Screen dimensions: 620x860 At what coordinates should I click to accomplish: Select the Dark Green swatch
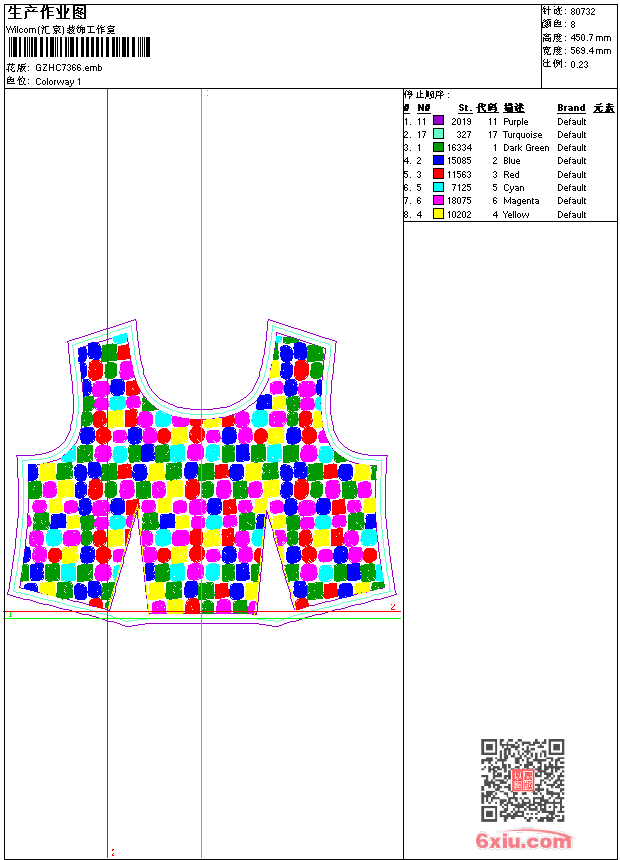pyautogui.click(x=438, y=147)
